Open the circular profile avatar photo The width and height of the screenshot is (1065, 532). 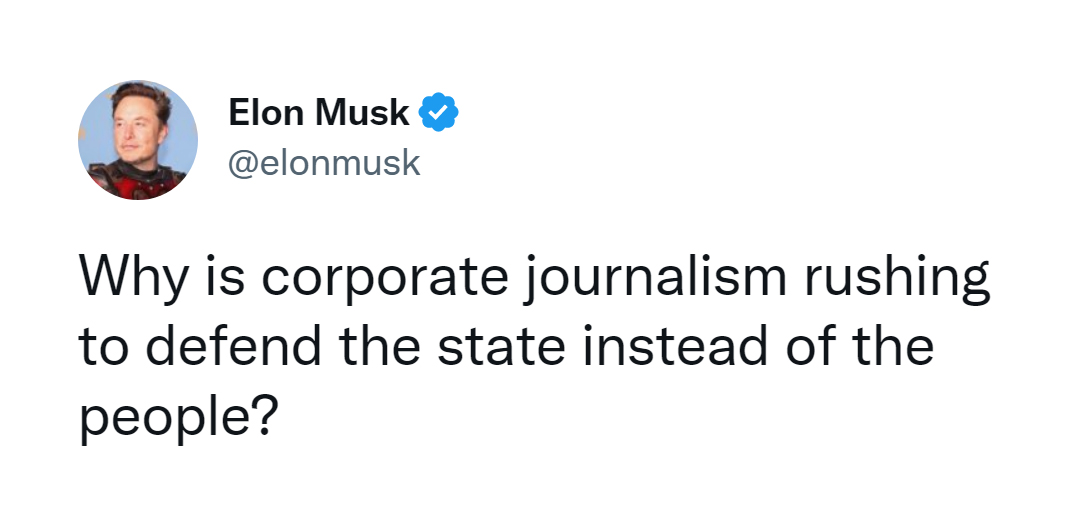138,140
